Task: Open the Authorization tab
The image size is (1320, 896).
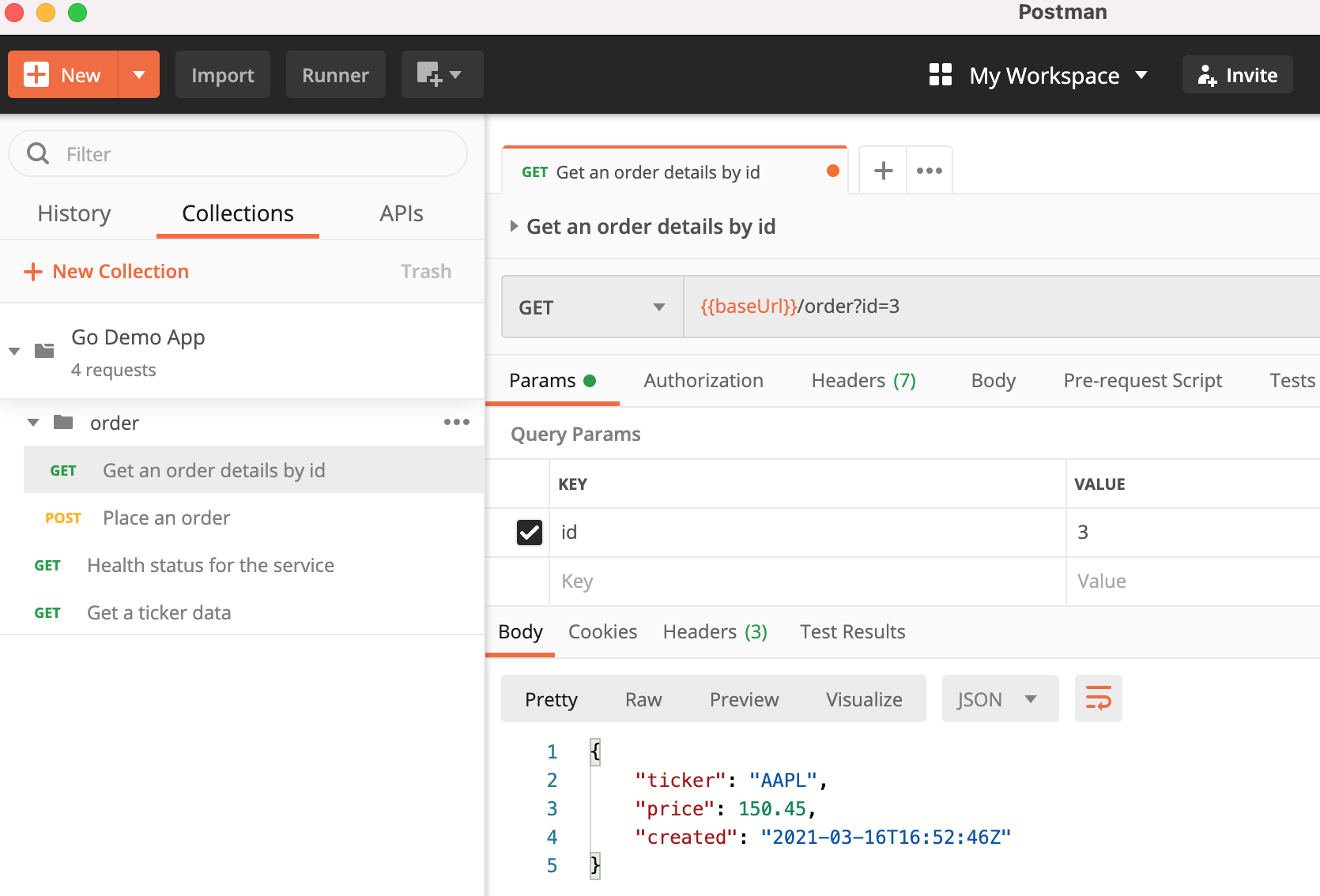Action: tap(703, 381)
